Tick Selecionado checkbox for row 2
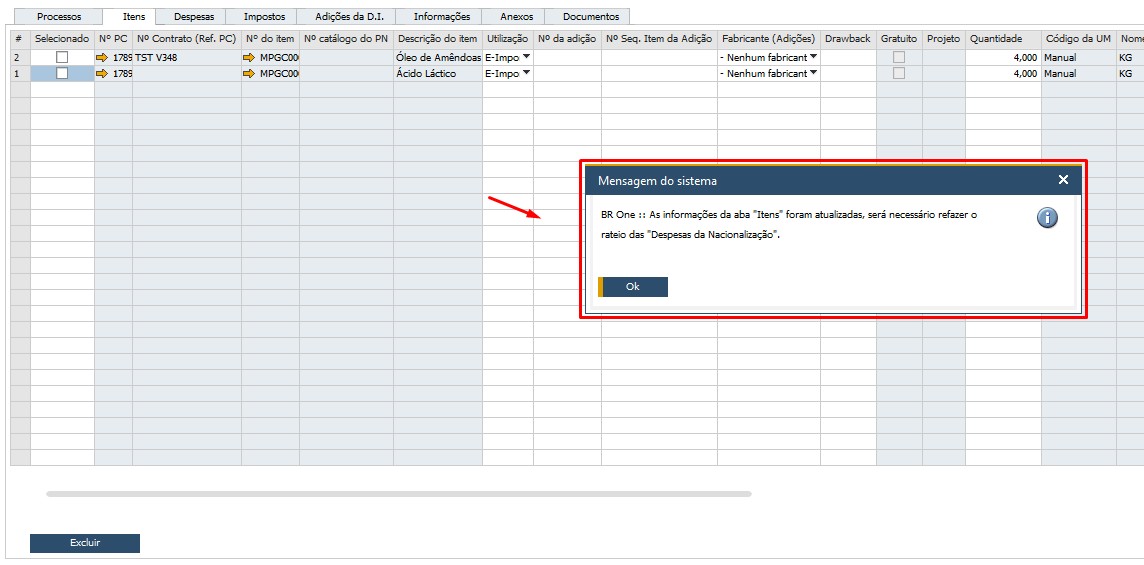Screen dimensions: 1144x565 62,57
